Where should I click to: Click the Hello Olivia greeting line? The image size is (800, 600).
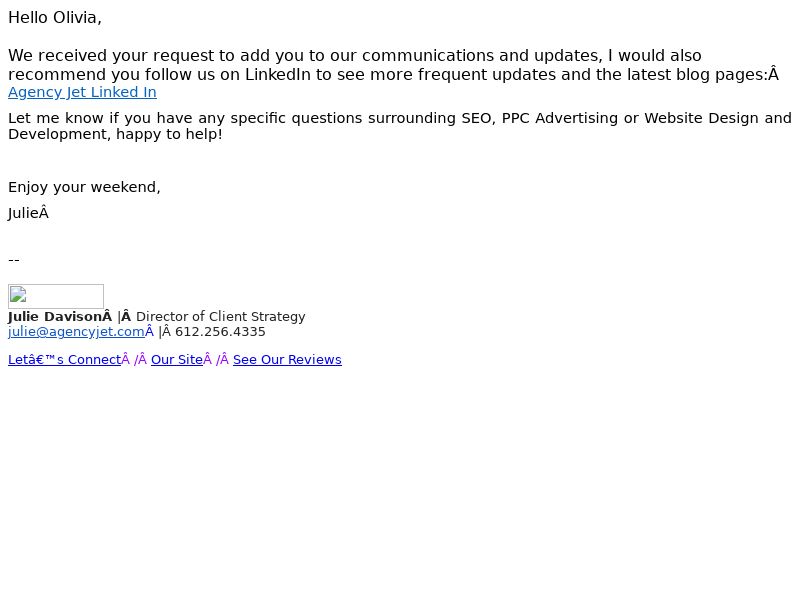click(x=55, y=18)
